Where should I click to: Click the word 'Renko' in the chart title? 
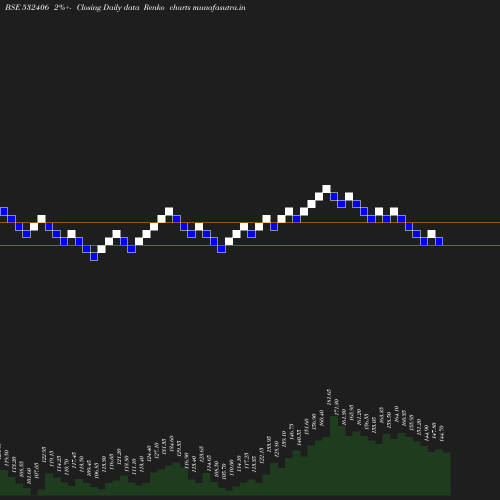(x=154, y=7)
